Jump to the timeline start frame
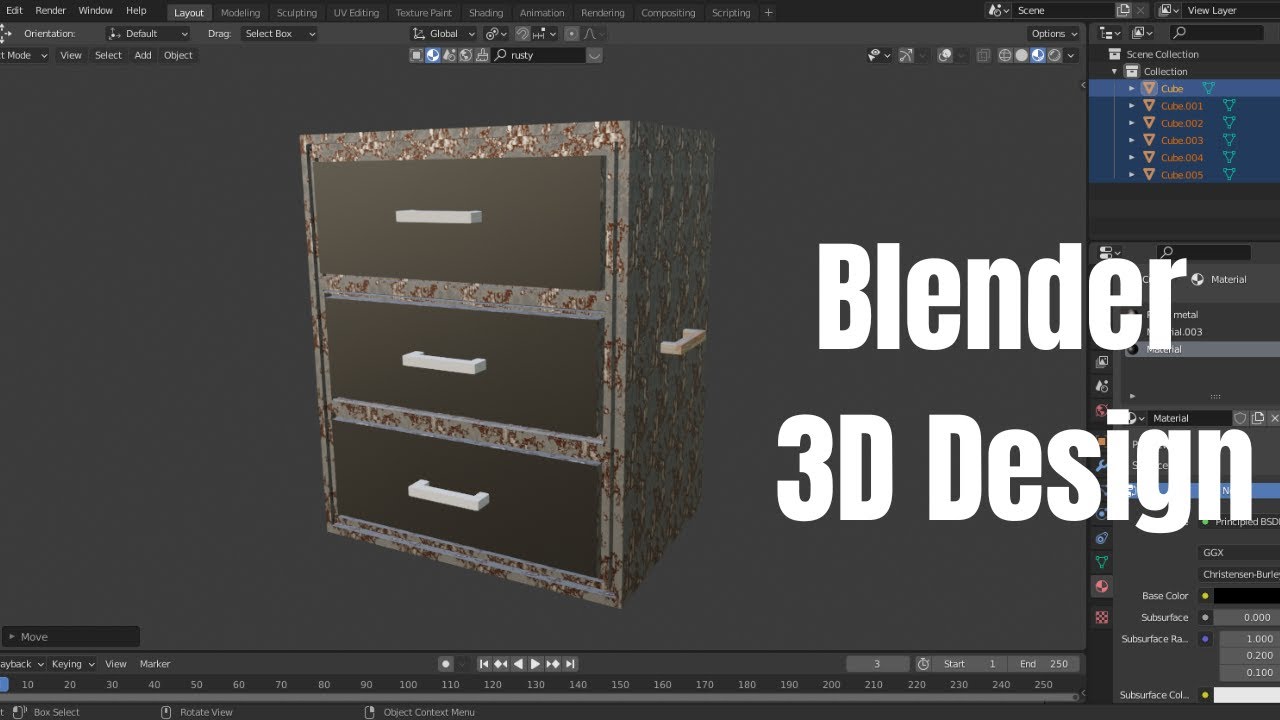Viewport: 1280px width, 720px height. pyautogui.click(x=484, y=664)
